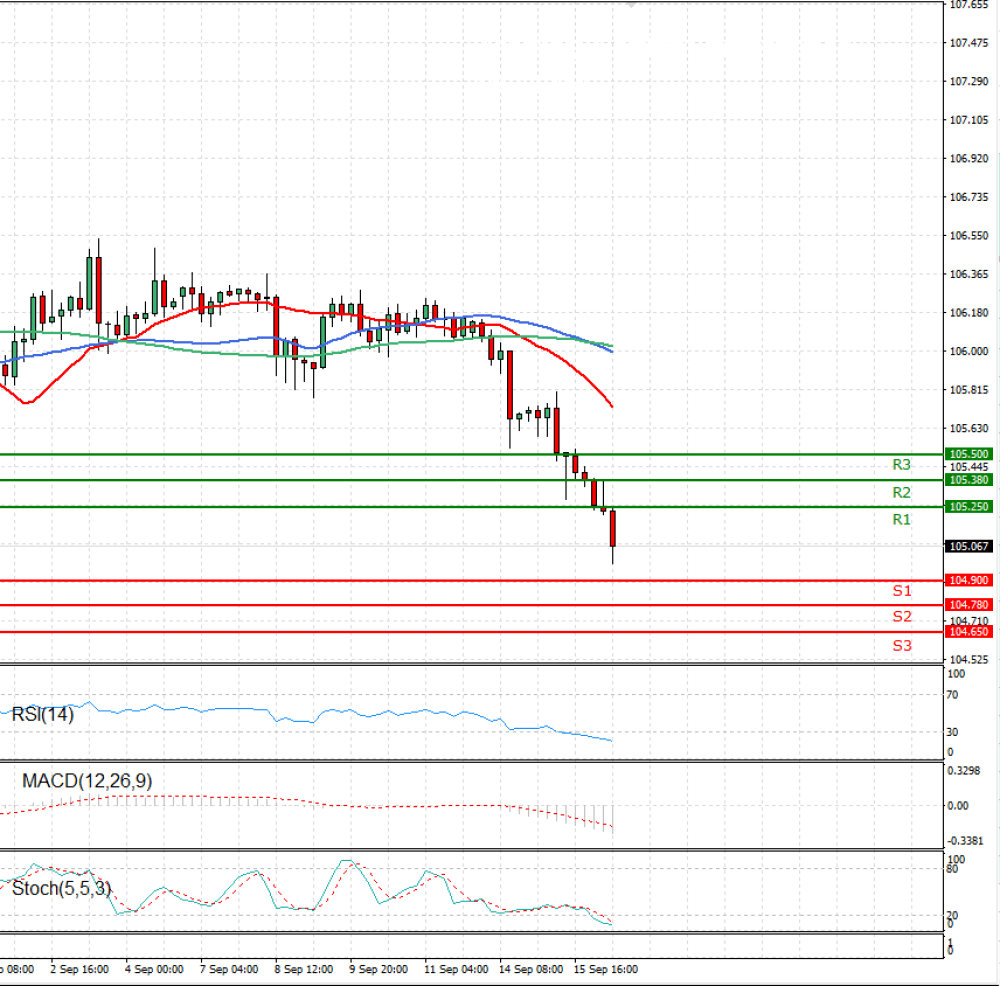Click the 106.180 price axis value
The image size is (1000, 986).
pyautogui.click(x=969, y=313)
